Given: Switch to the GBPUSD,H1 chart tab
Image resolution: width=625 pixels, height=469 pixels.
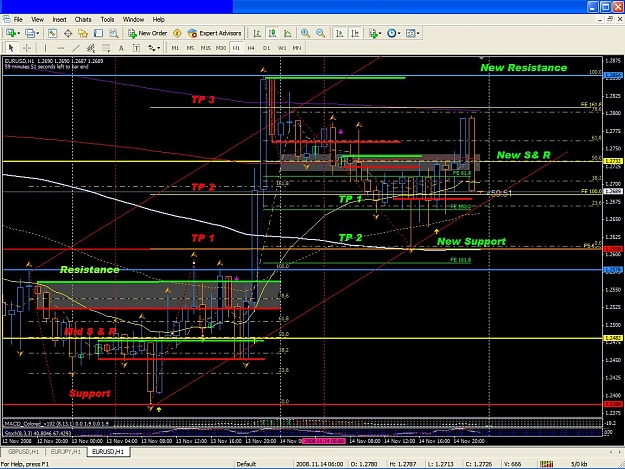Looking at the screenshot, I should click(24, 451).
